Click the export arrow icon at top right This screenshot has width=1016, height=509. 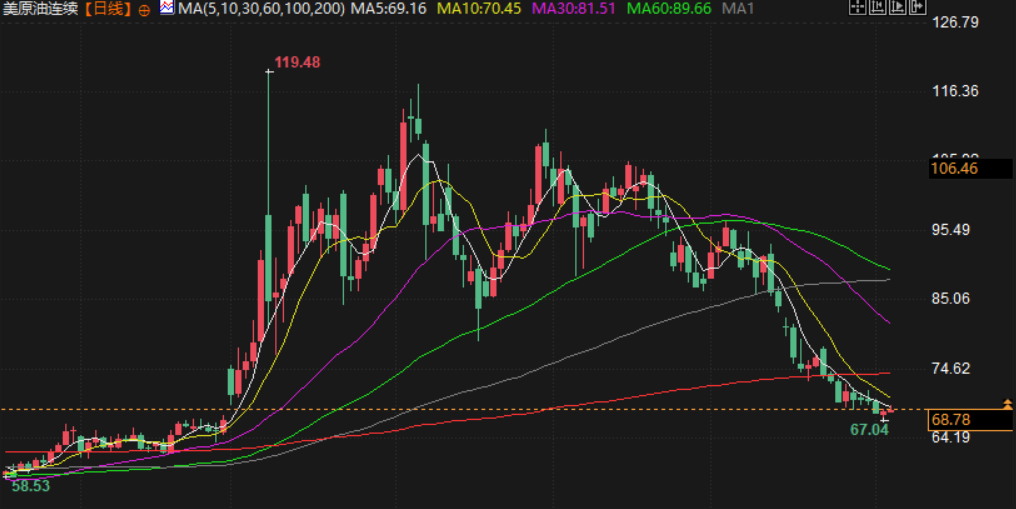[918, 6]
